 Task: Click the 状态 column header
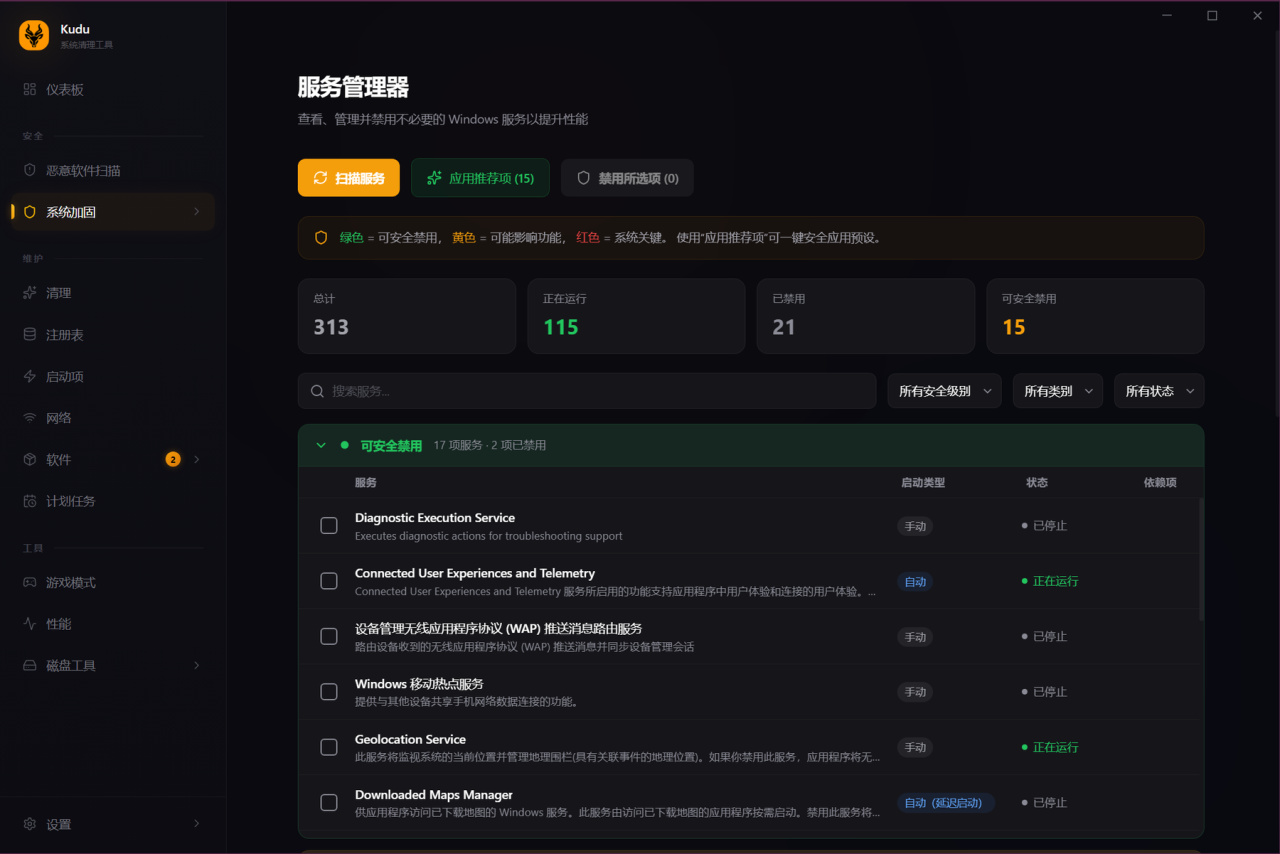tap(1037, 483)
